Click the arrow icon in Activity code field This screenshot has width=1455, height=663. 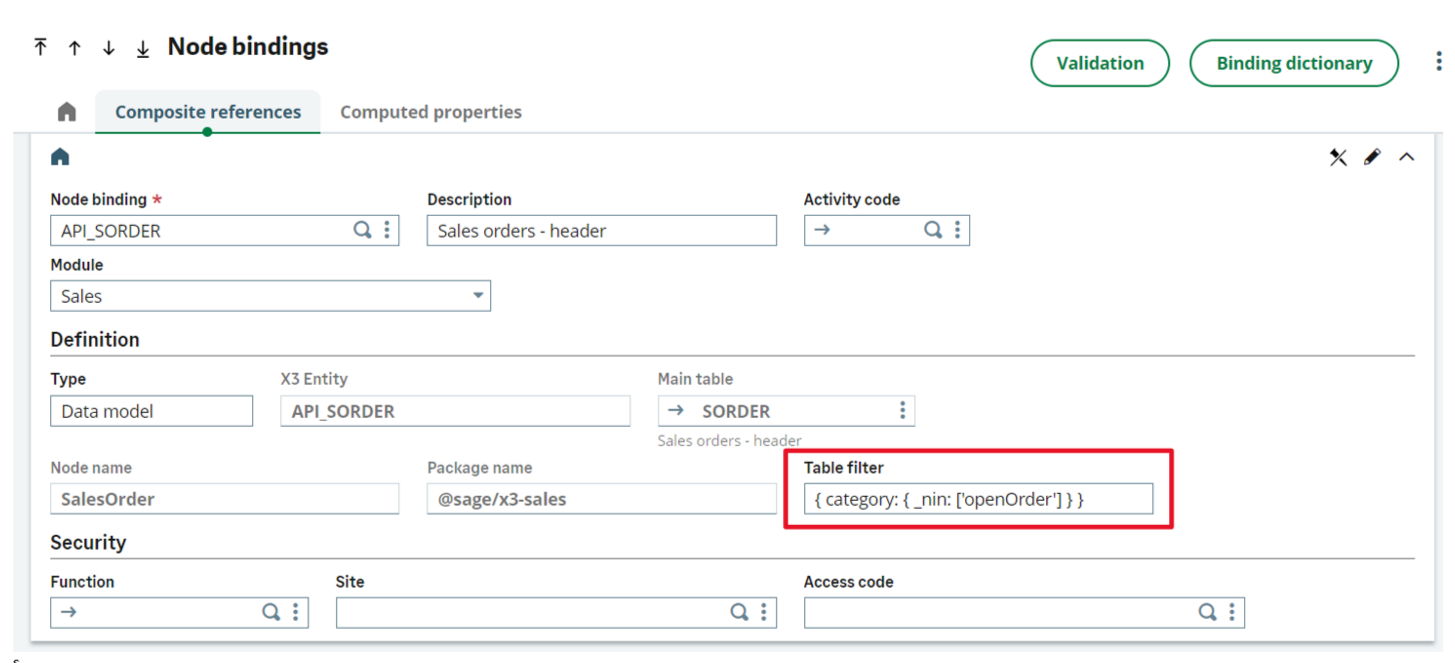(822, 230)
